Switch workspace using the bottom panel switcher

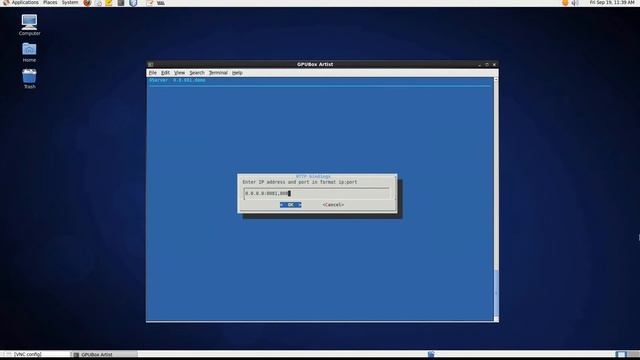627,354
